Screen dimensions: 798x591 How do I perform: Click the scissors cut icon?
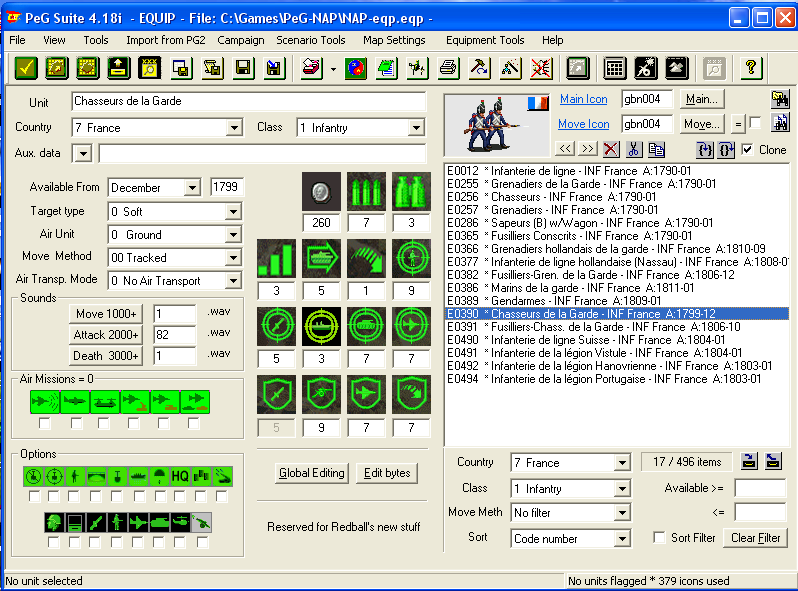point(633,149)
